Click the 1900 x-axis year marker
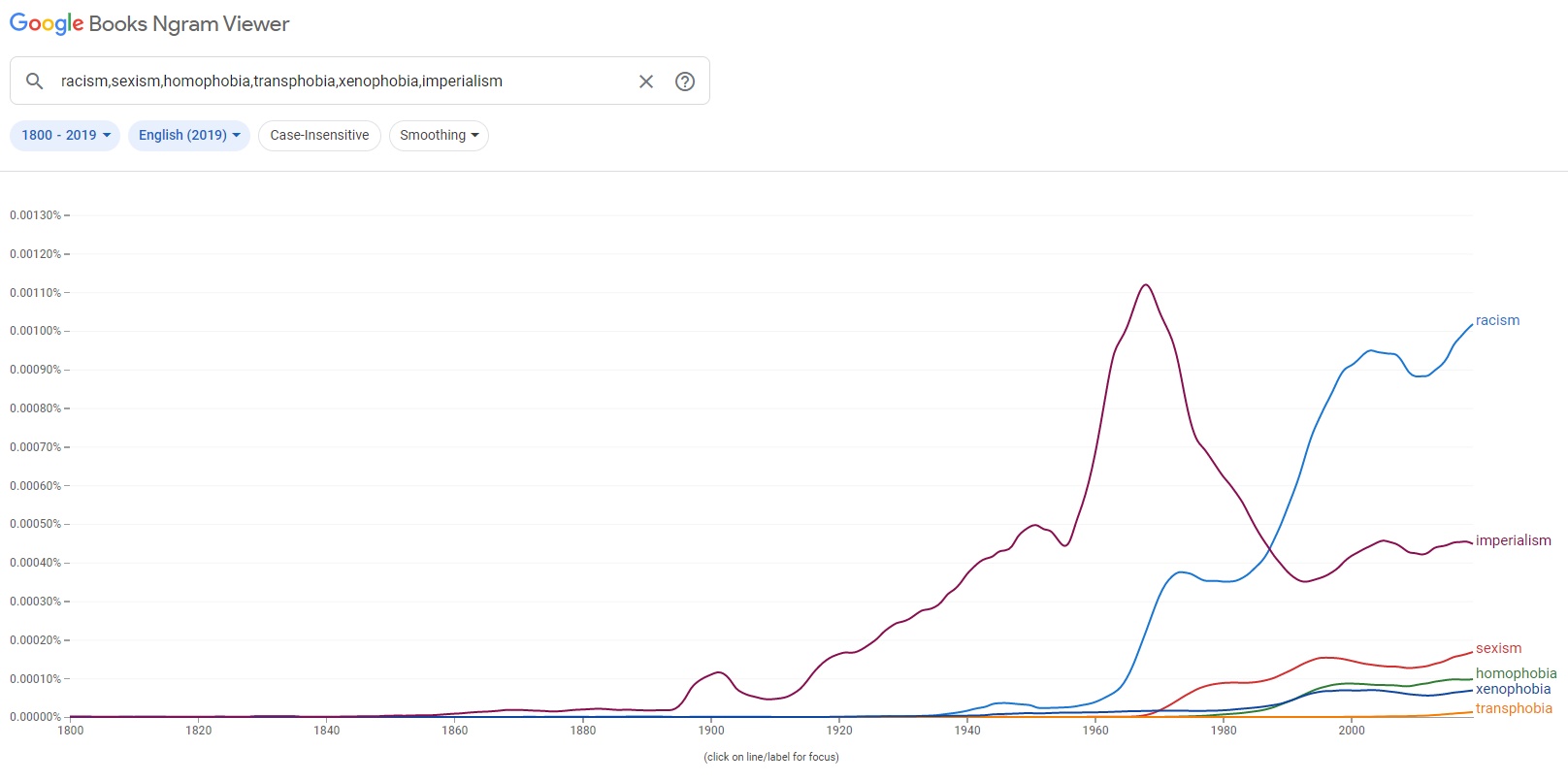 click(711, 731)
